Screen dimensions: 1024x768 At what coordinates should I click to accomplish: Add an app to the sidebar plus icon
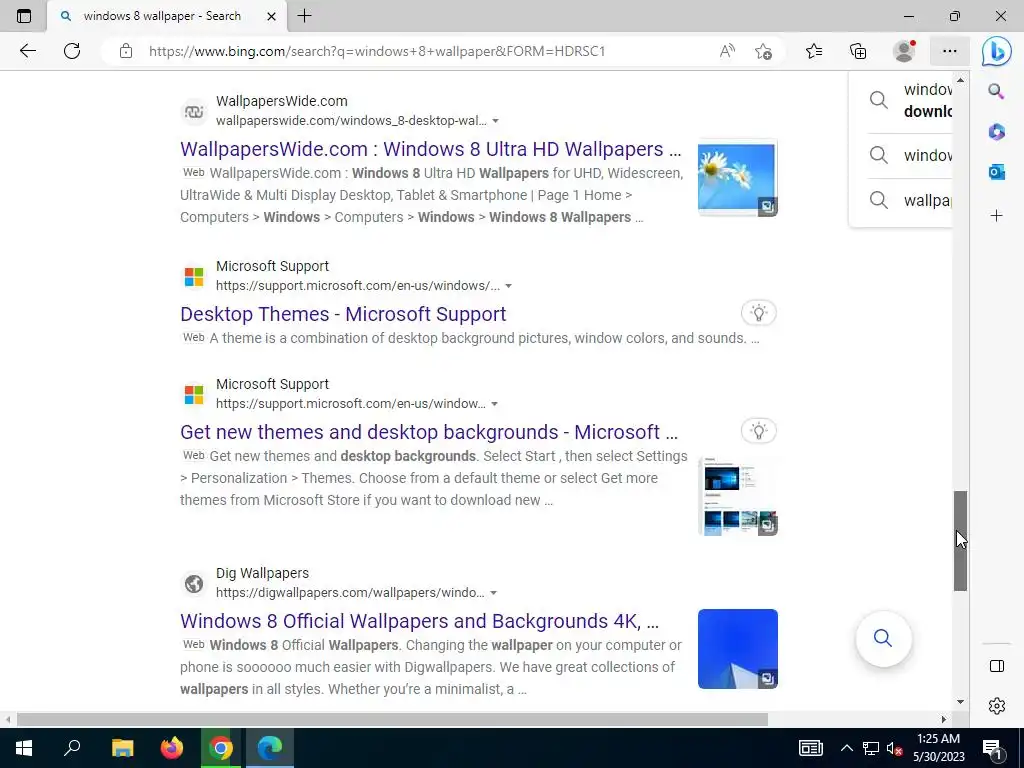tap(997, 216)
